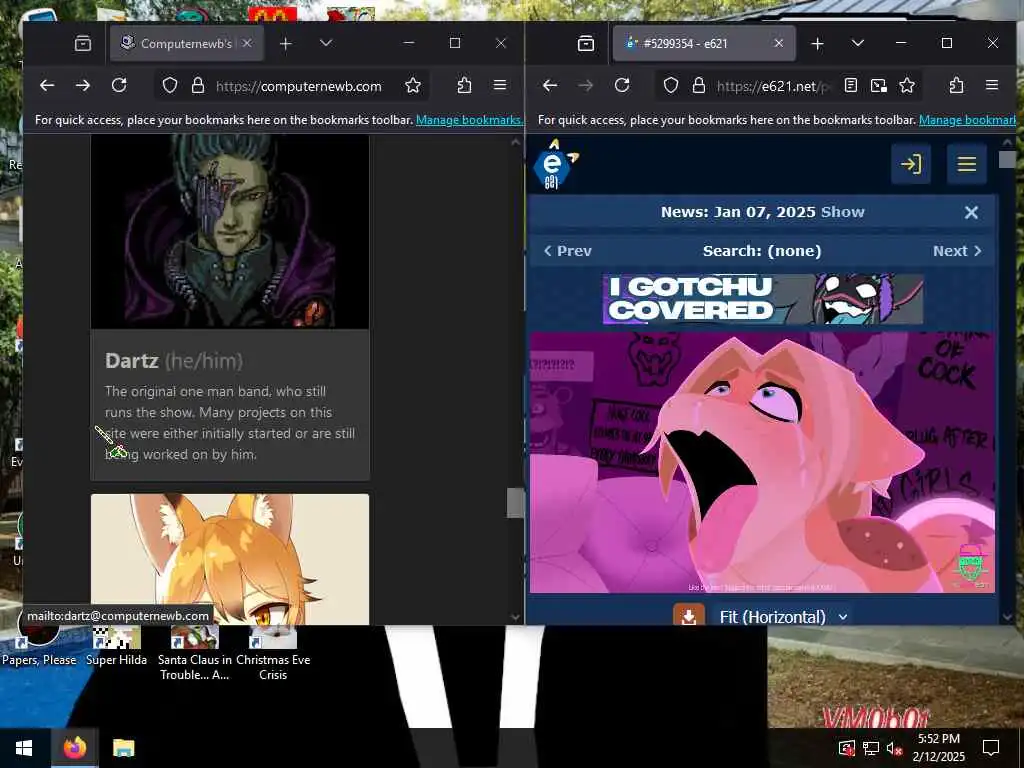
Task: Go back in the e621 window
Action: [550, 86]
